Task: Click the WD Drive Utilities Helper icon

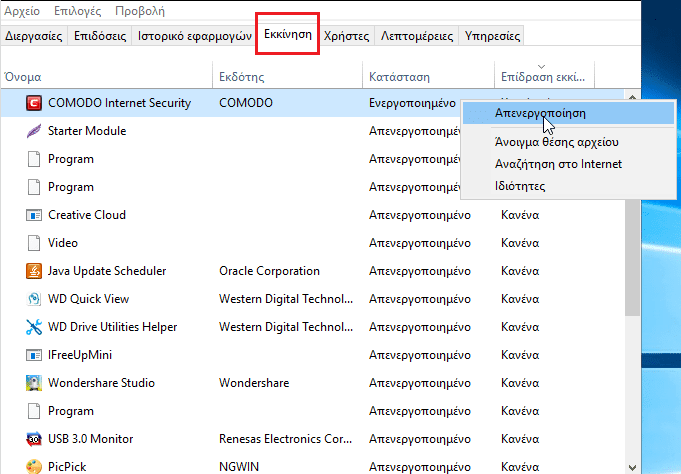Action: click(34, 327)
